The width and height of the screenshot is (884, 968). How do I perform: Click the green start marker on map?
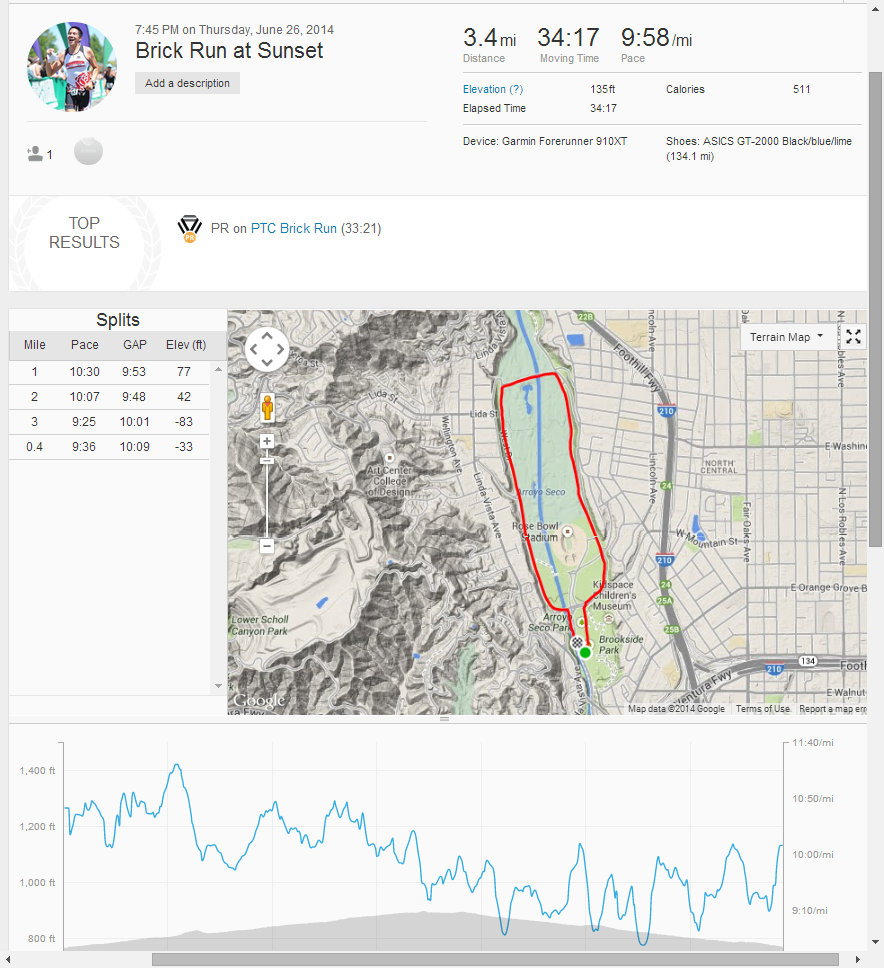585,652
